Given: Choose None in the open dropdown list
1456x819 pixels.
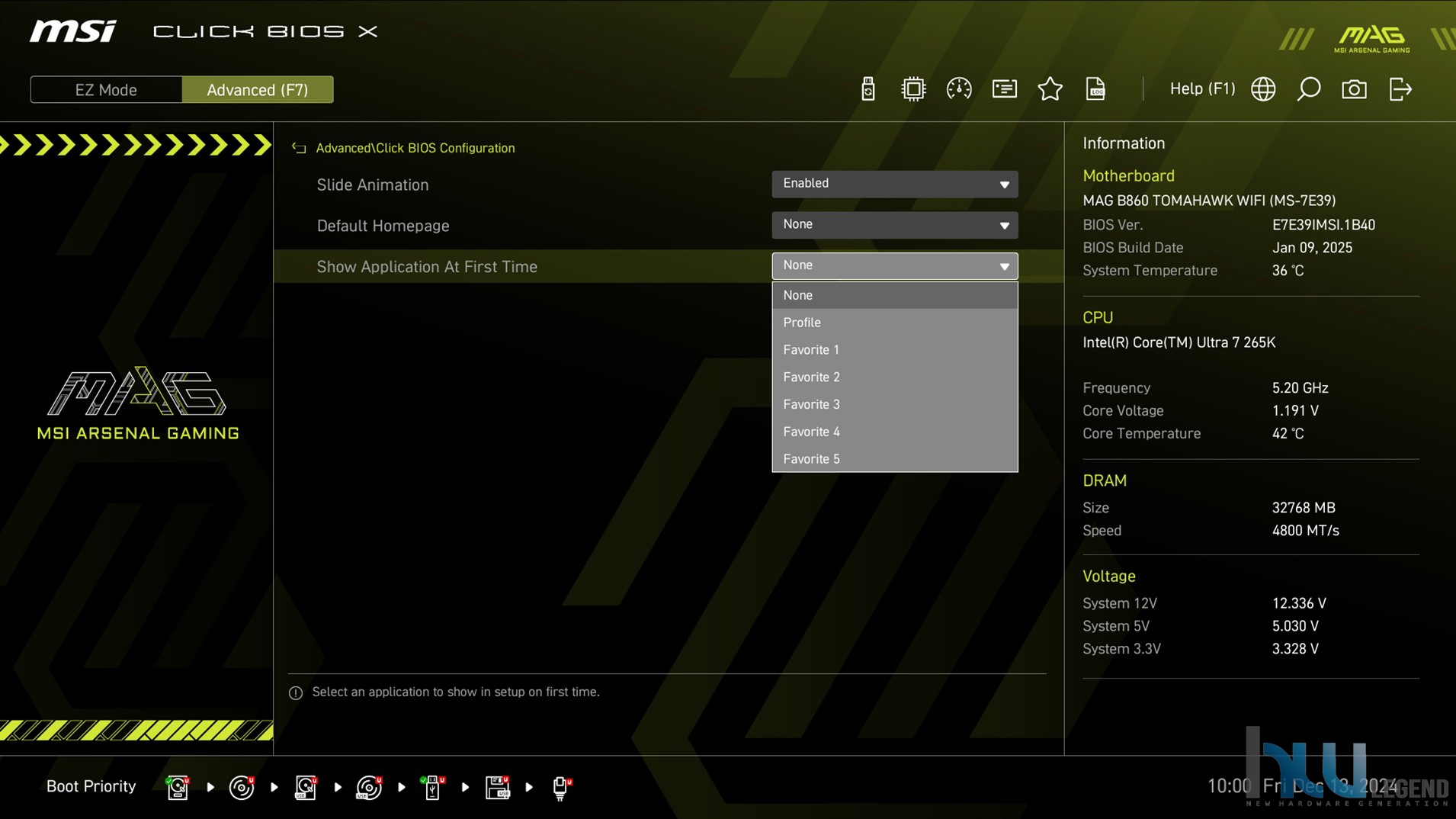Looking at the screenshot, I should coord(895,295).
